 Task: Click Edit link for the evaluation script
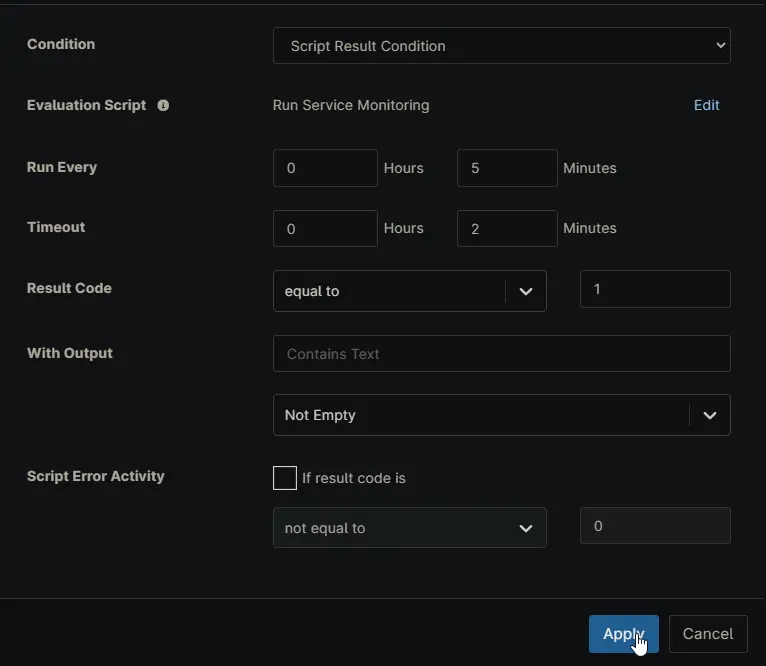coord(706,105)
